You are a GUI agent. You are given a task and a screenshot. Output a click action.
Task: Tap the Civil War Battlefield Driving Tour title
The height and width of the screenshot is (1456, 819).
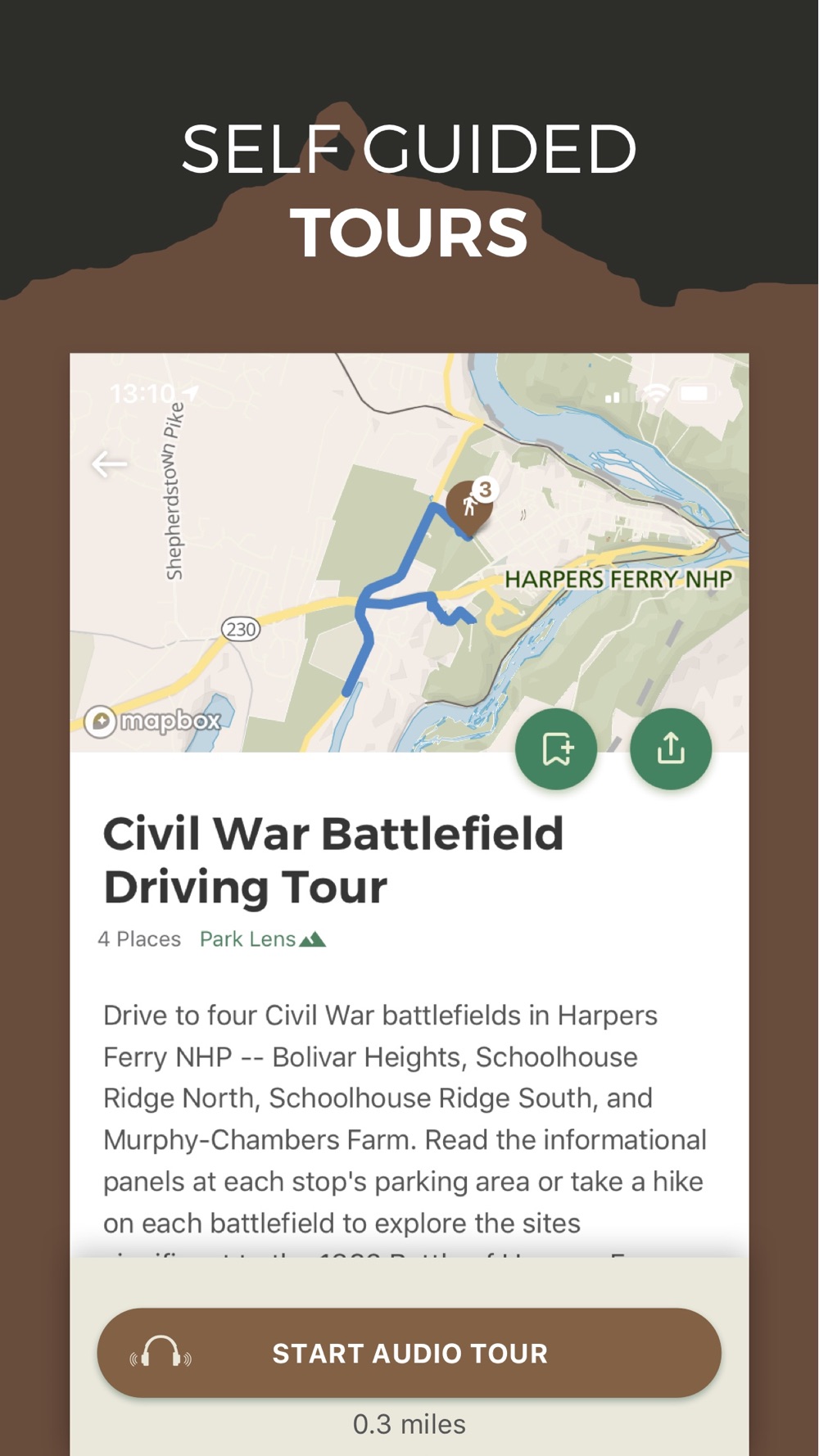pos(333,861)
